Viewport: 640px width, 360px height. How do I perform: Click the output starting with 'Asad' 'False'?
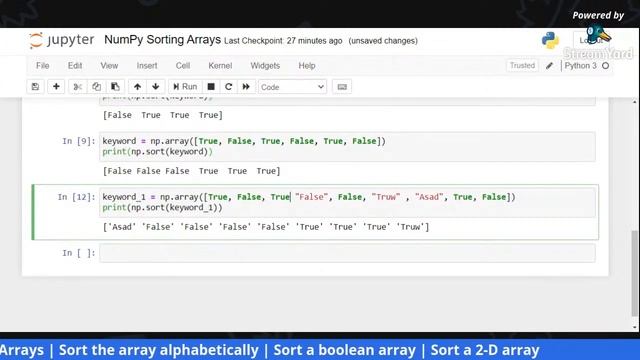tap(266, 227)
